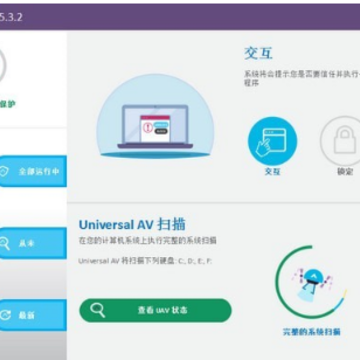
Task: Open the 从未 scan sidebar button
Action: [x=33, y=243]
